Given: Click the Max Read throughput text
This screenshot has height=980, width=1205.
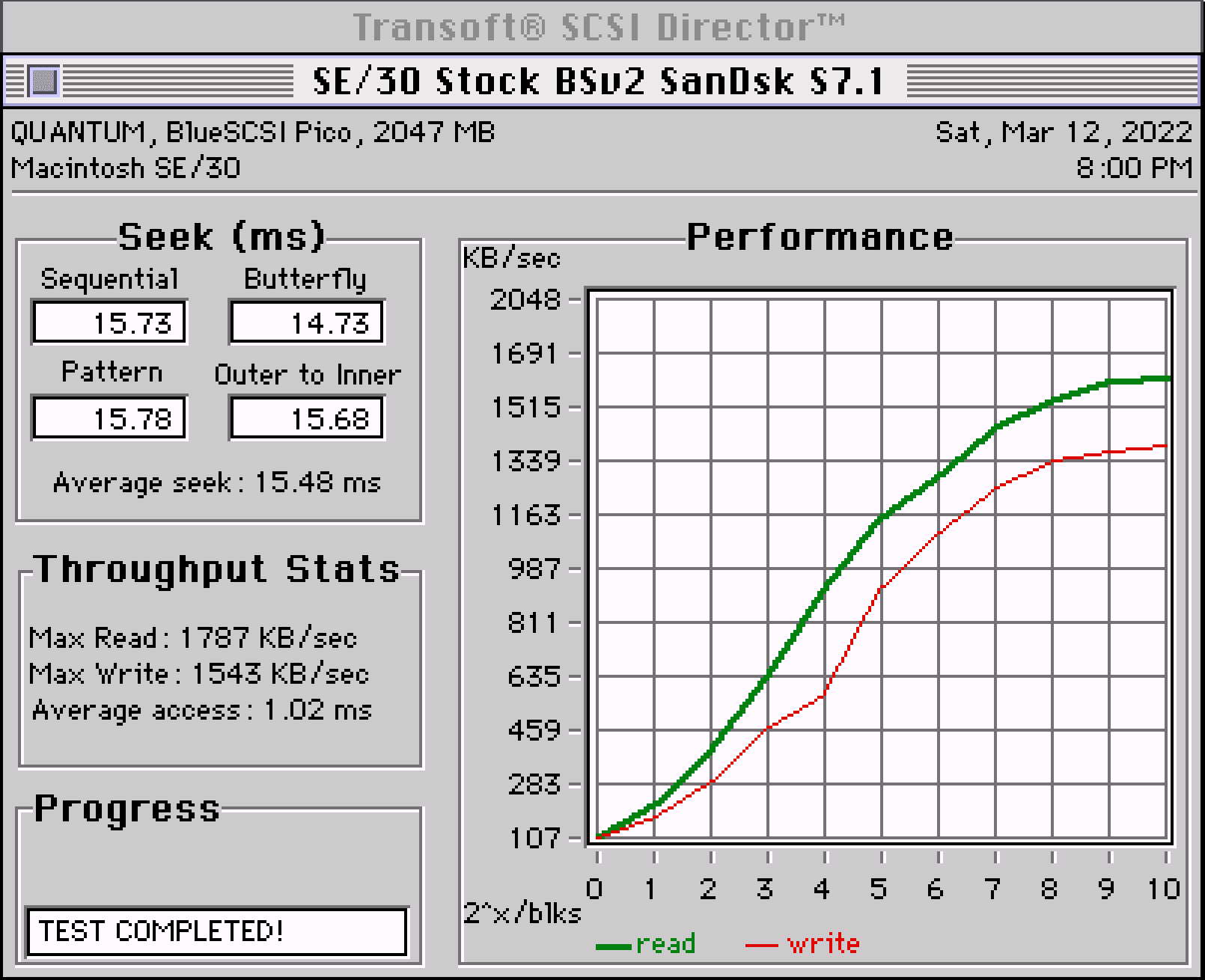Looking at the screenshot, I should [x=193, y=637].
